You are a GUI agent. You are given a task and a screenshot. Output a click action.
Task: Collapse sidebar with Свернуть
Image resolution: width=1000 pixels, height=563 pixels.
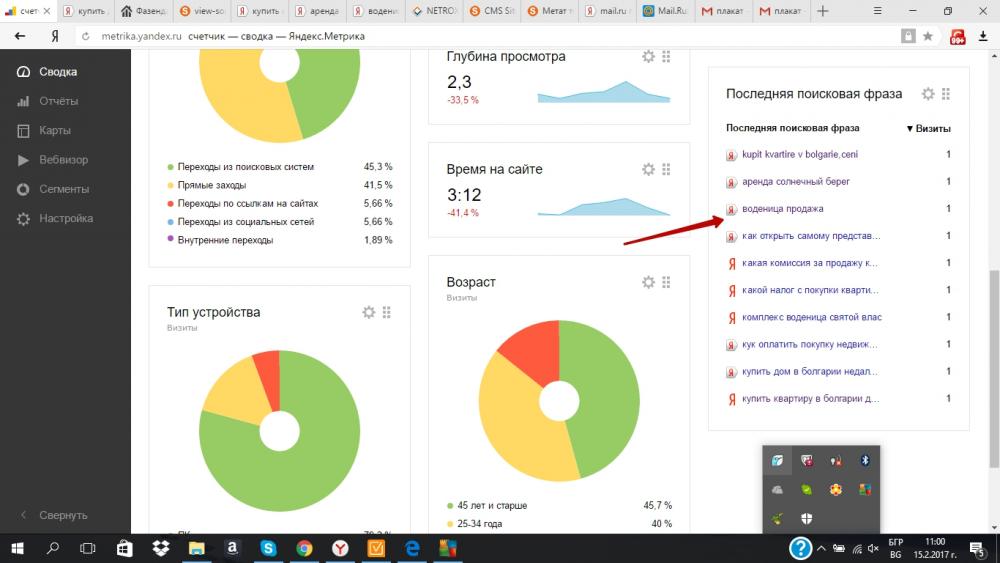coord(63,515)
